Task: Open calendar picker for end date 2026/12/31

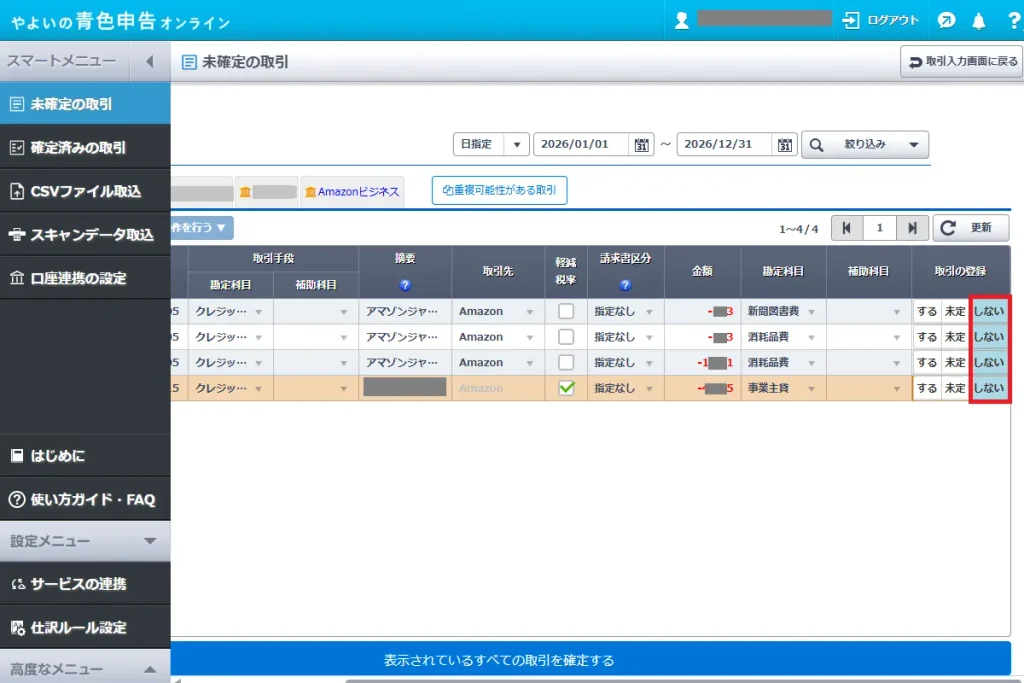Action: [x=784, y=144]
